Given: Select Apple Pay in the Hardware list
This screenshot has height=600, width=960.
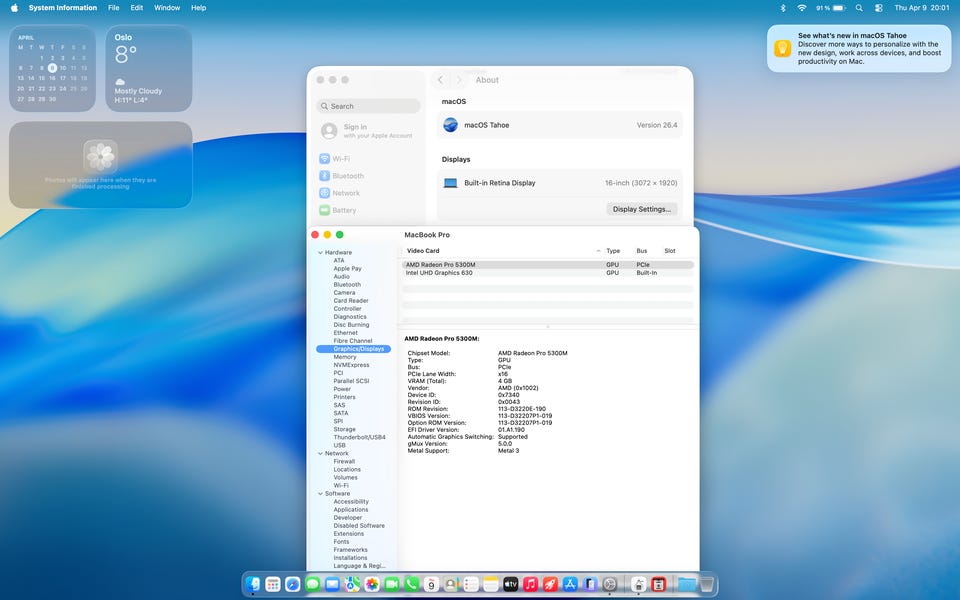Looking at the screenshot, I should 347,268.
